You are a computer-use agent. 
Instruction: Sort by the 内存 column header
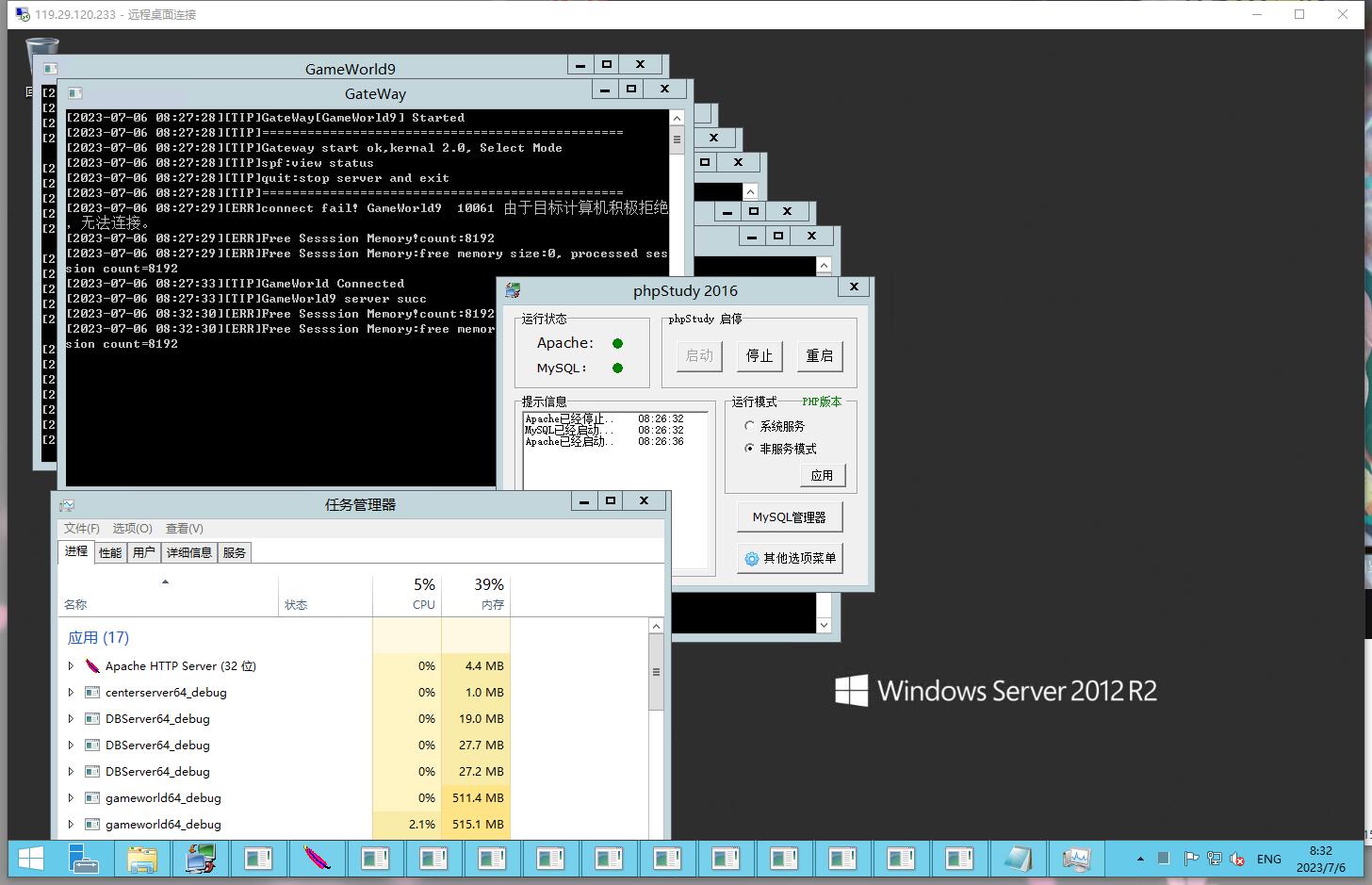tap(476, 595)
